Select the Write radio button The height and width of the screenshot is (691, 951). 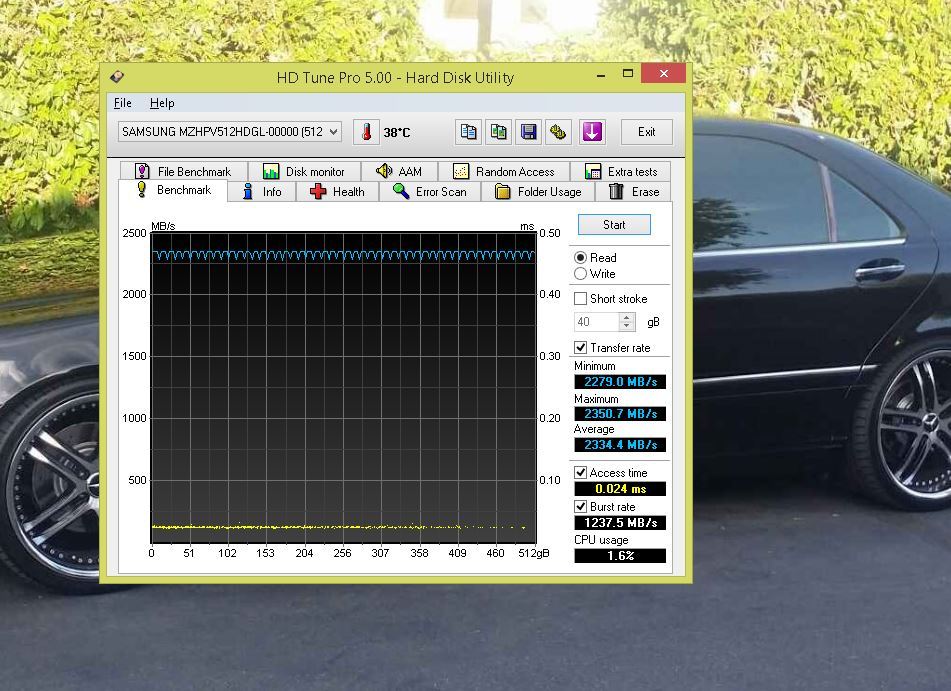[x=581, y=274]
